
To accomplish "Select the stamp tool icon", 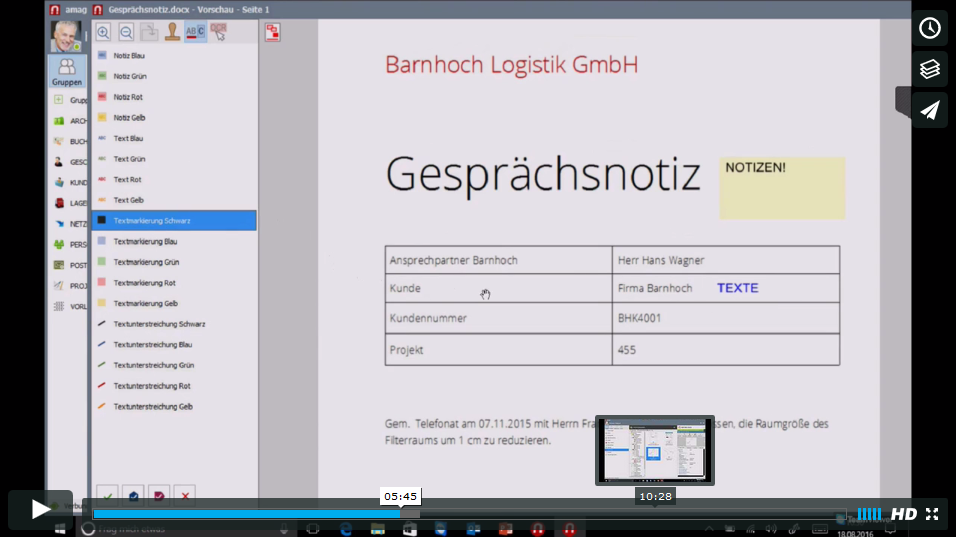I will click(173, 32).
